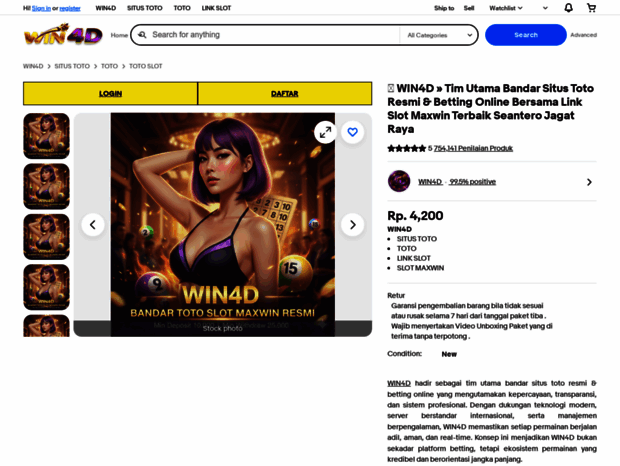Open WIN4D seller avatar
The width and height of the screenshot is (620, 466).
[399, 181]
